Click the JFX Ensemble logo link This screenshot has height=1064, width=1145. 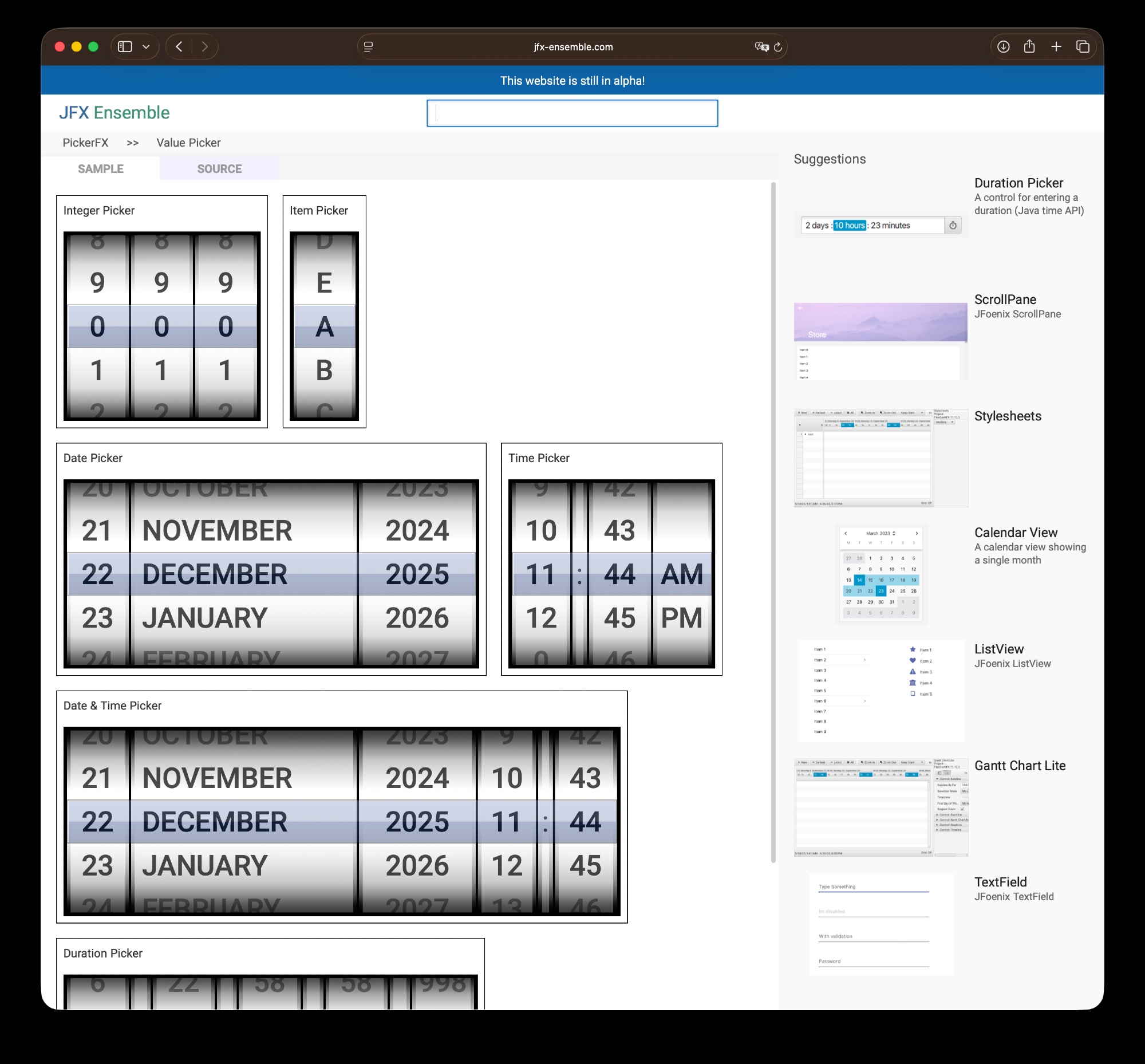114,113
